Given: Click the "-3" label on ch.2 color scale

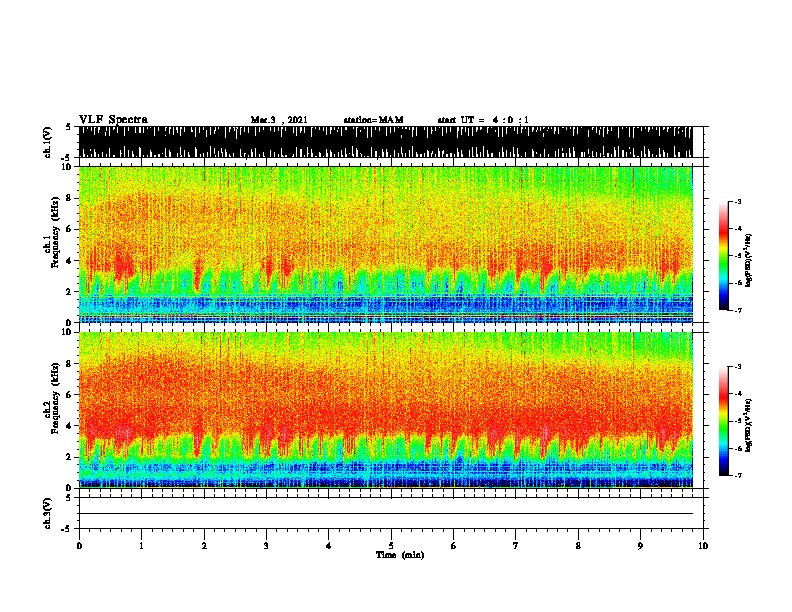Looking at the screenshot, I should click(738, 367).
